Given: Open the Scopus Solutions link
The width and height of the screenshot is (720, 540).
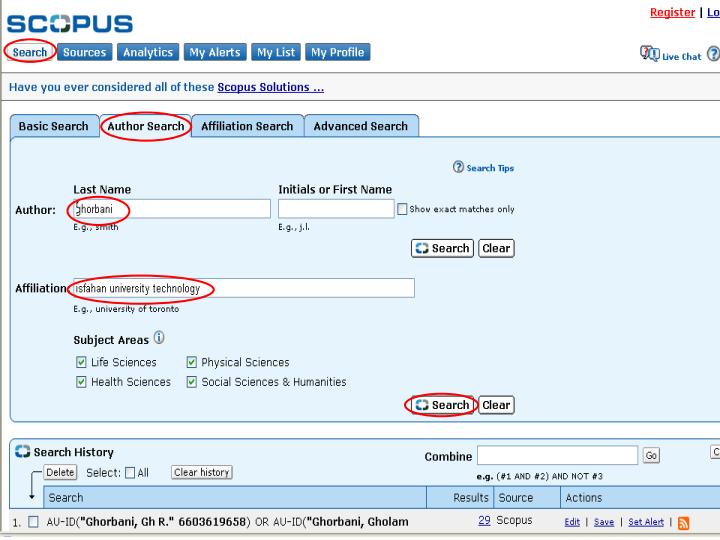Looking at the screenshot, I should point(270,87).
